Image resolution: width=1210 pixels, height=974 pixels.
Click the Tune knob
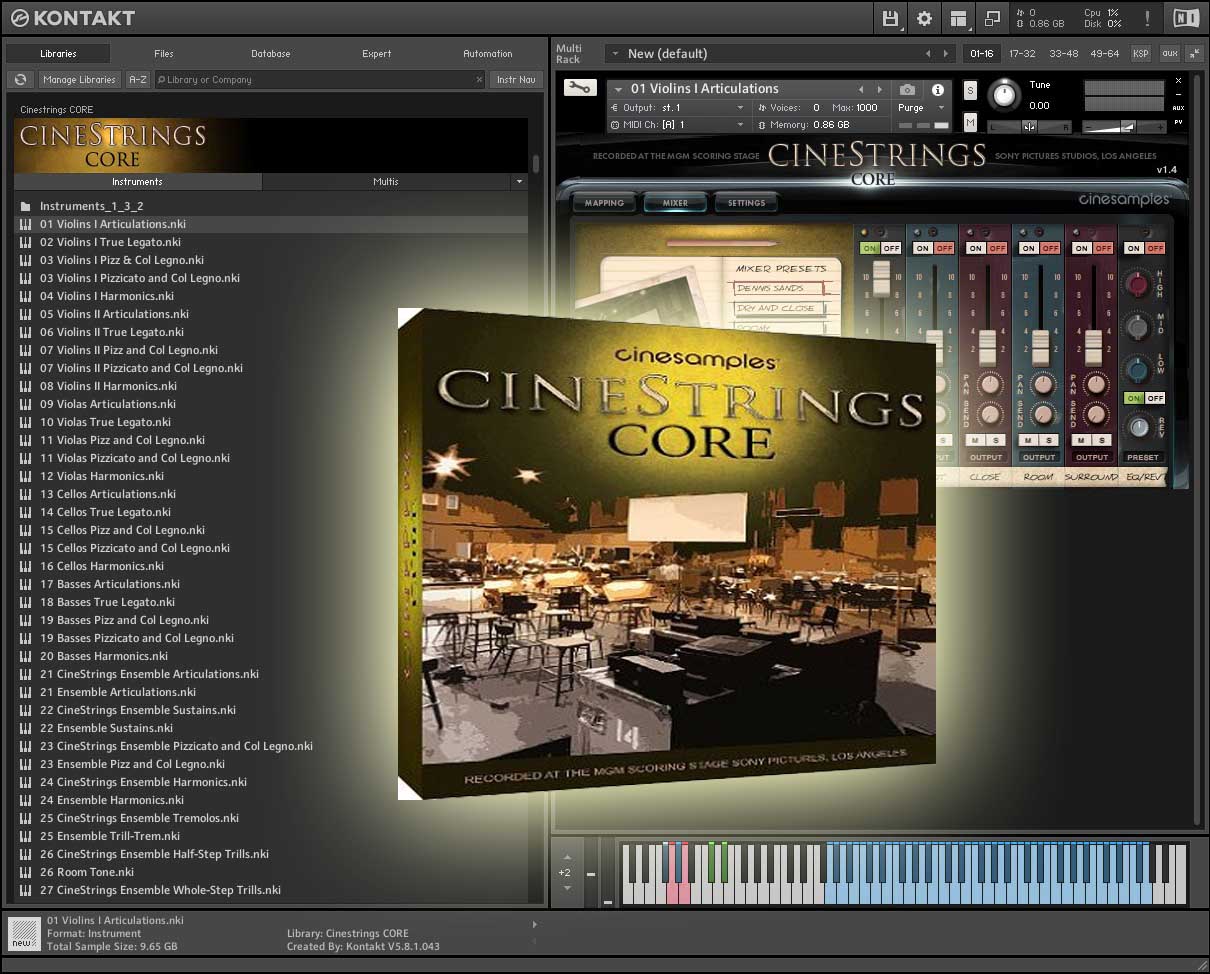point(1004,96)
